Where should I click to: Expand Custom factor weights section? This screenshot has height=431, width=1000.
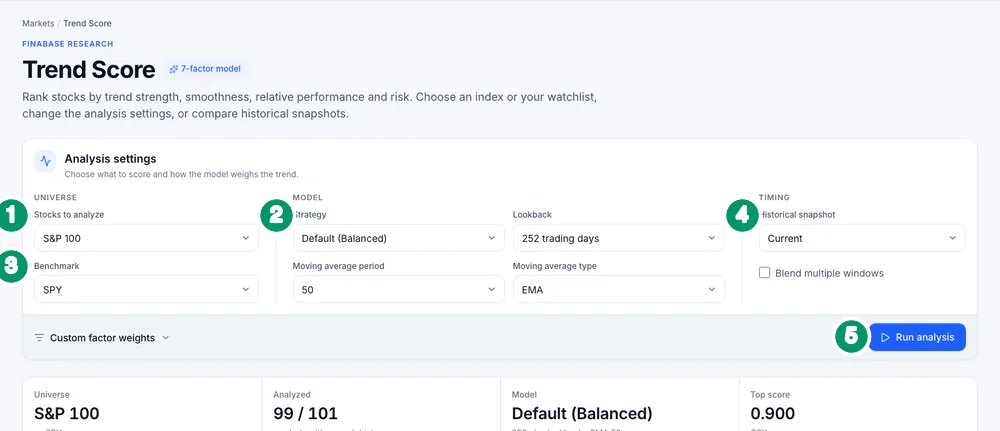click(102, 338)
